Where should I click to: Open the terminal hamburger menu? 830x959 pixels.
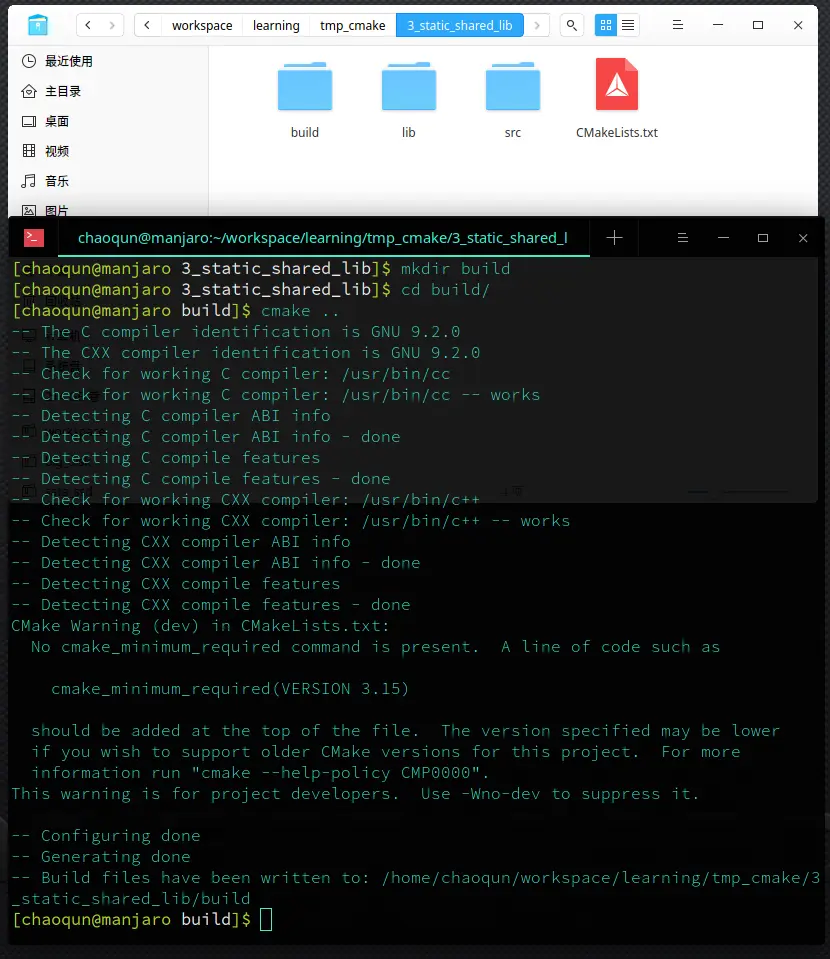(683, 238)
